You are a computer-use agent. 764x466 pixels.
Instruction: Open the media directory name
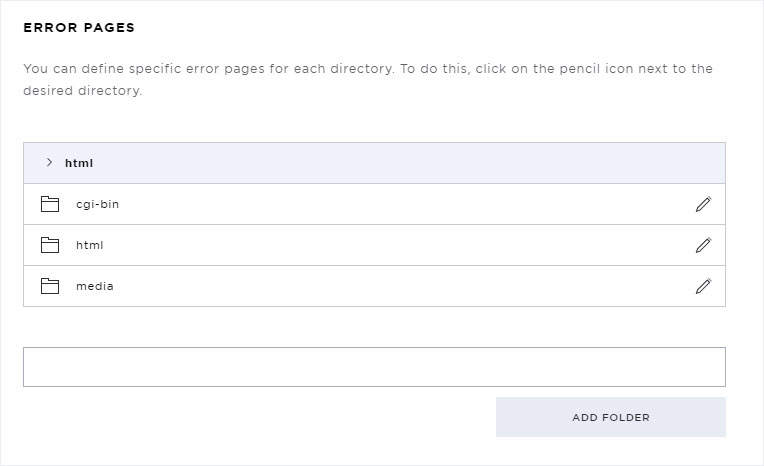(95, 286)
